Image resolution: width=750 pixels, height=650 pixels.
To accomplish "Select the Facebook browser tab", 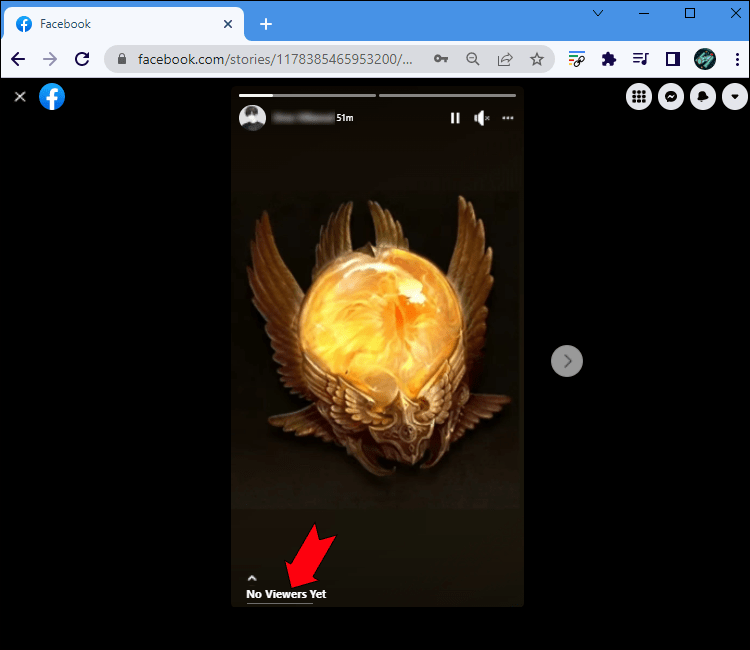I will [x=120, y=24].
